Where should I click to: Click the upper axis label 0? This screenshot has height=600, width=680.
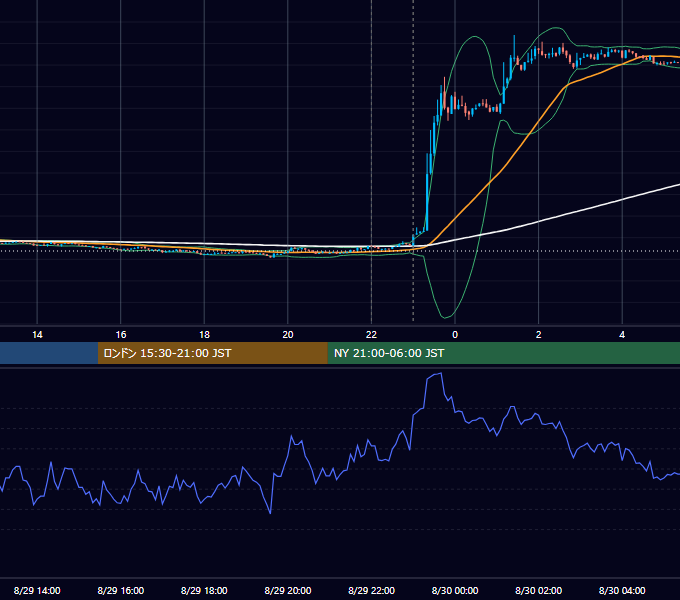tap(455, 335)
